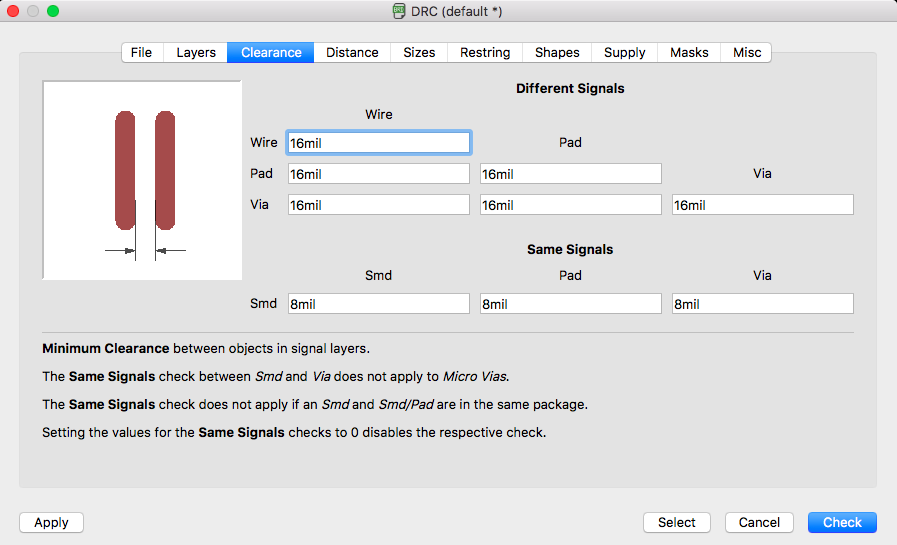Open the Restring tab
The height and width of the screenshot is (545, 897).
[x=485, y=53]
